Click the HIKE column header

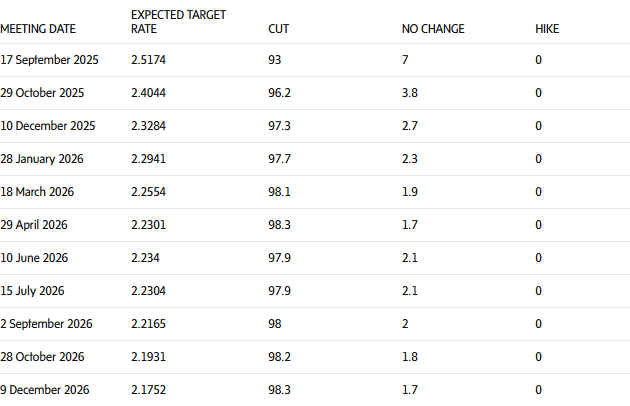[x=547, y=29]
